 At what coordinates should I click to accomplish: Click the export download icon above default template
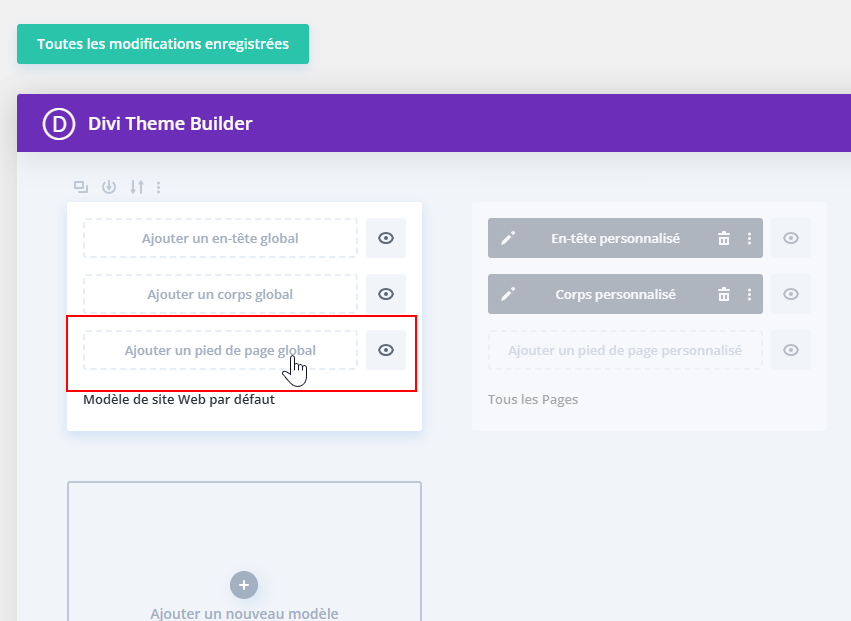(x=109, y=187)
